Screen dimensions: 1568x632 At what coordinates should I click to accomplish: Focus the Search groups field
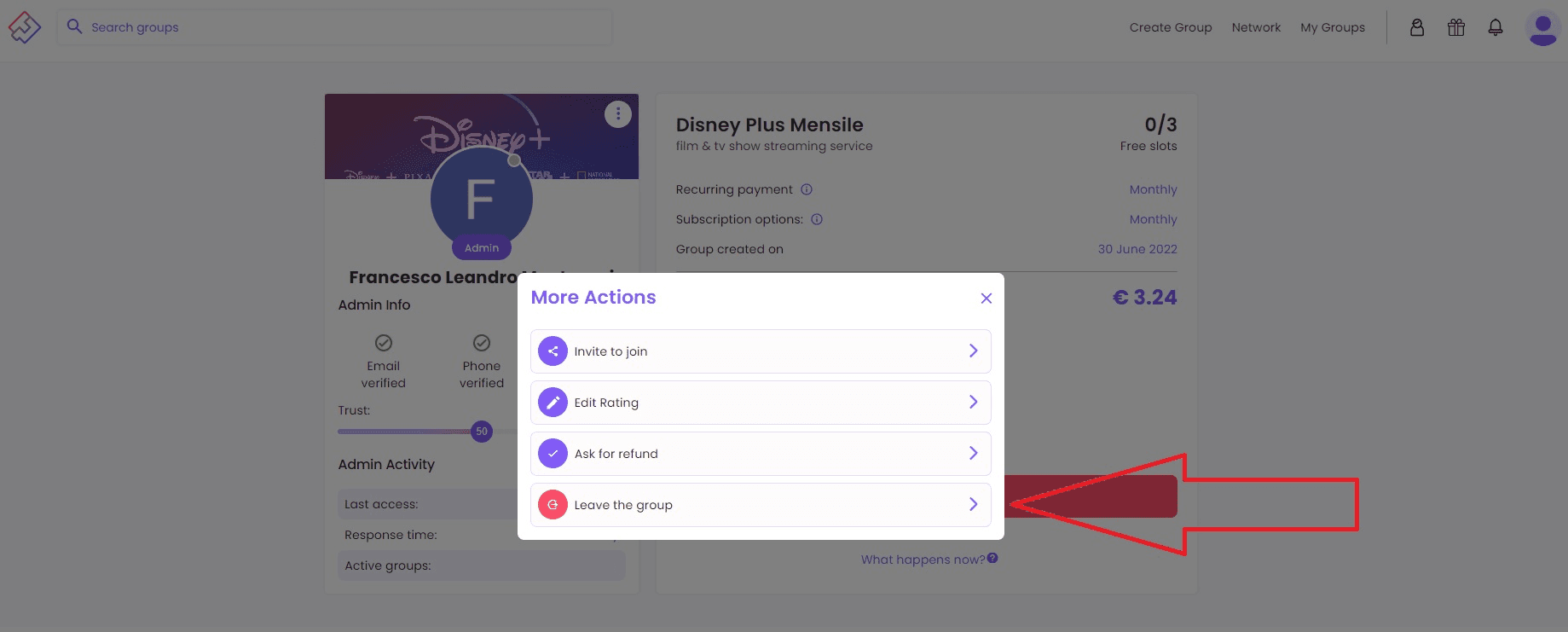coord(334,27)
